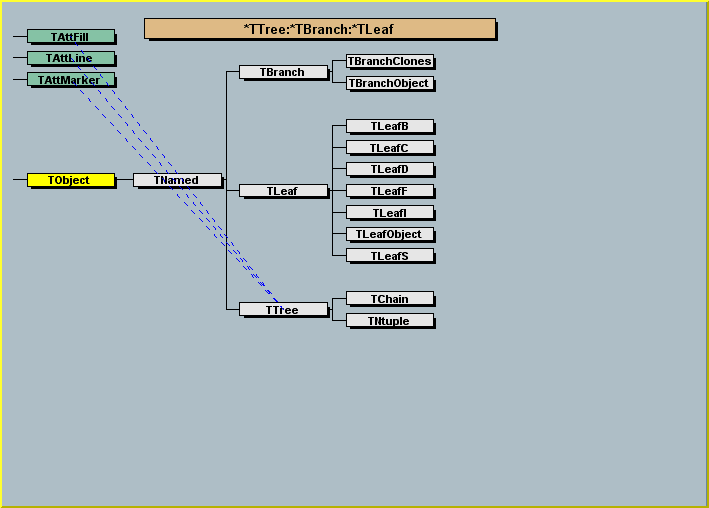The width and height of the screenshot is (709, 508).
Task: Click the TLeafD class box
Action: point(390,169)
